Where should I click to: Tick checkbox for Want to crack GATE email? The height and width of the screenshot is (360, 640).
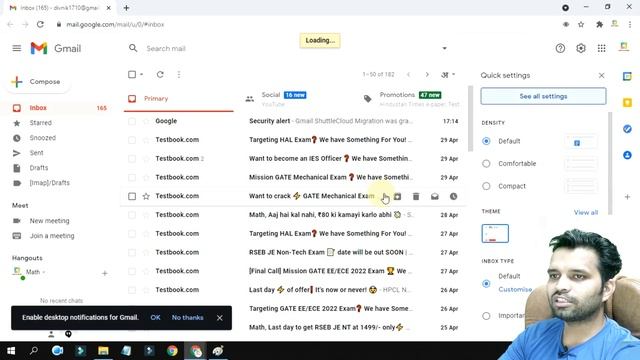click(x=132, y=196)
